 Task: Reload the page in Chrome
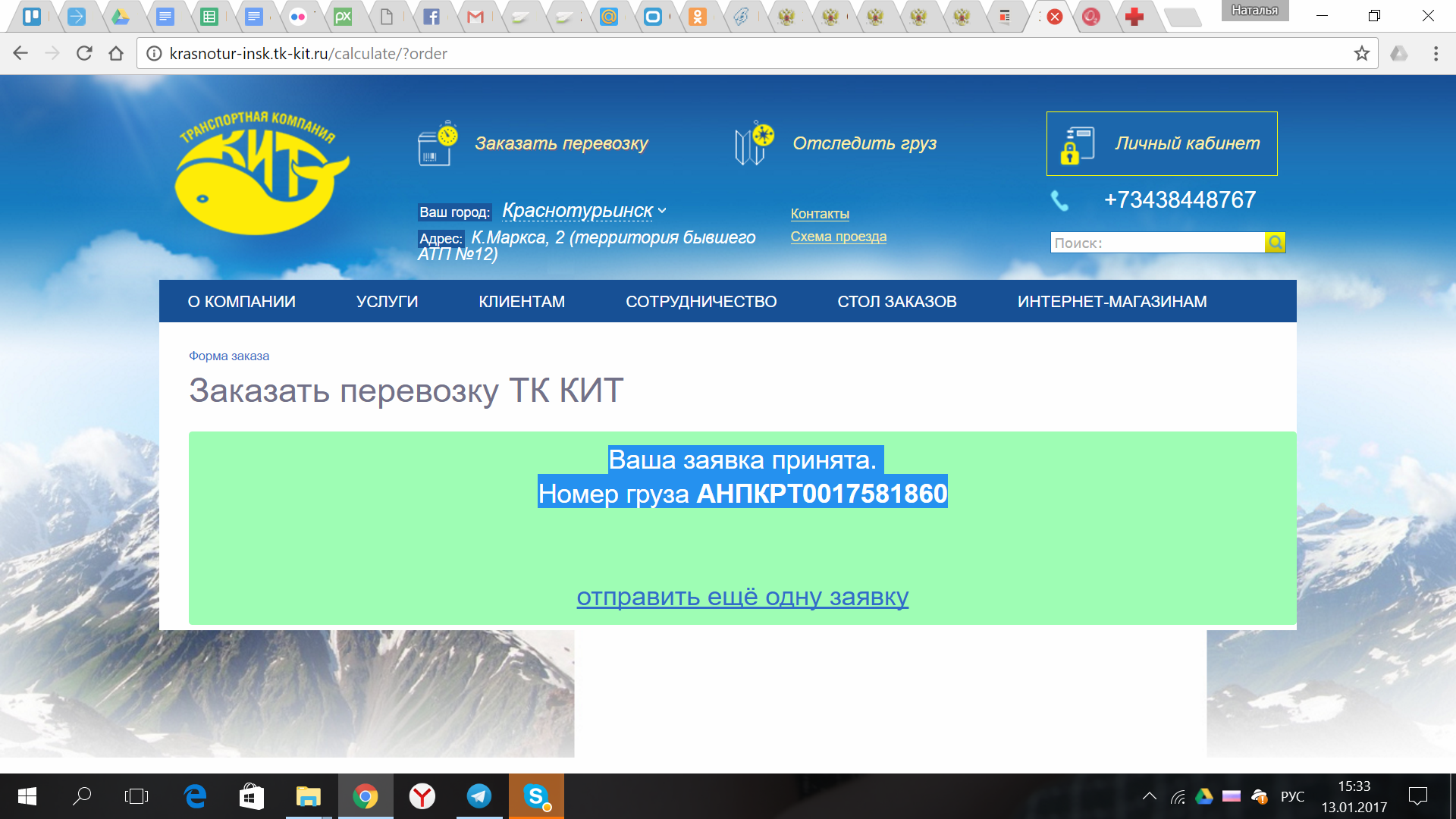click(84, 54)
